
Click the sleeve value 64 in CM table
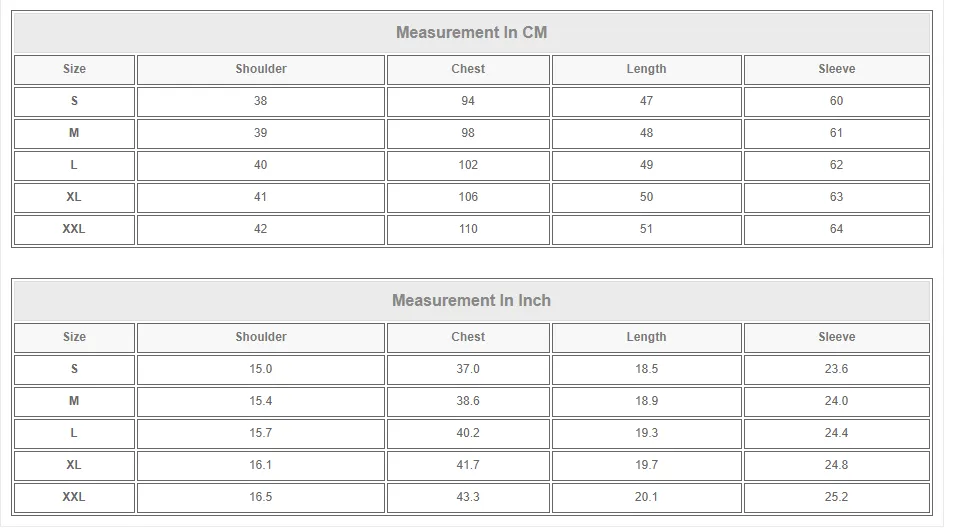coord(837,229)
